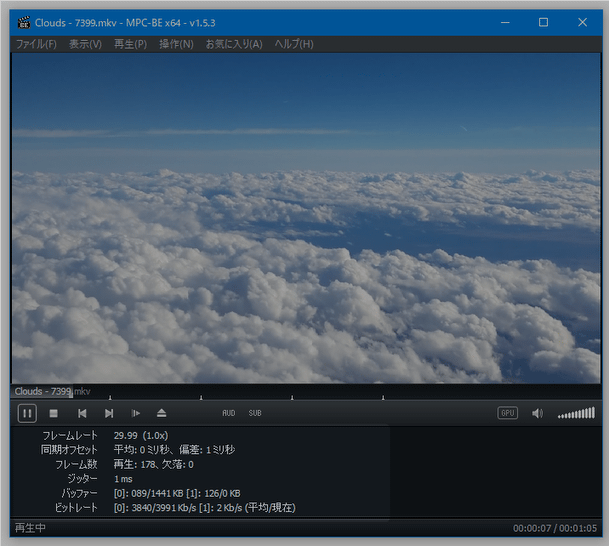The image size is (609, 546).
Task: Adjust the volume level slider
Action: click(x=576, y=413)
